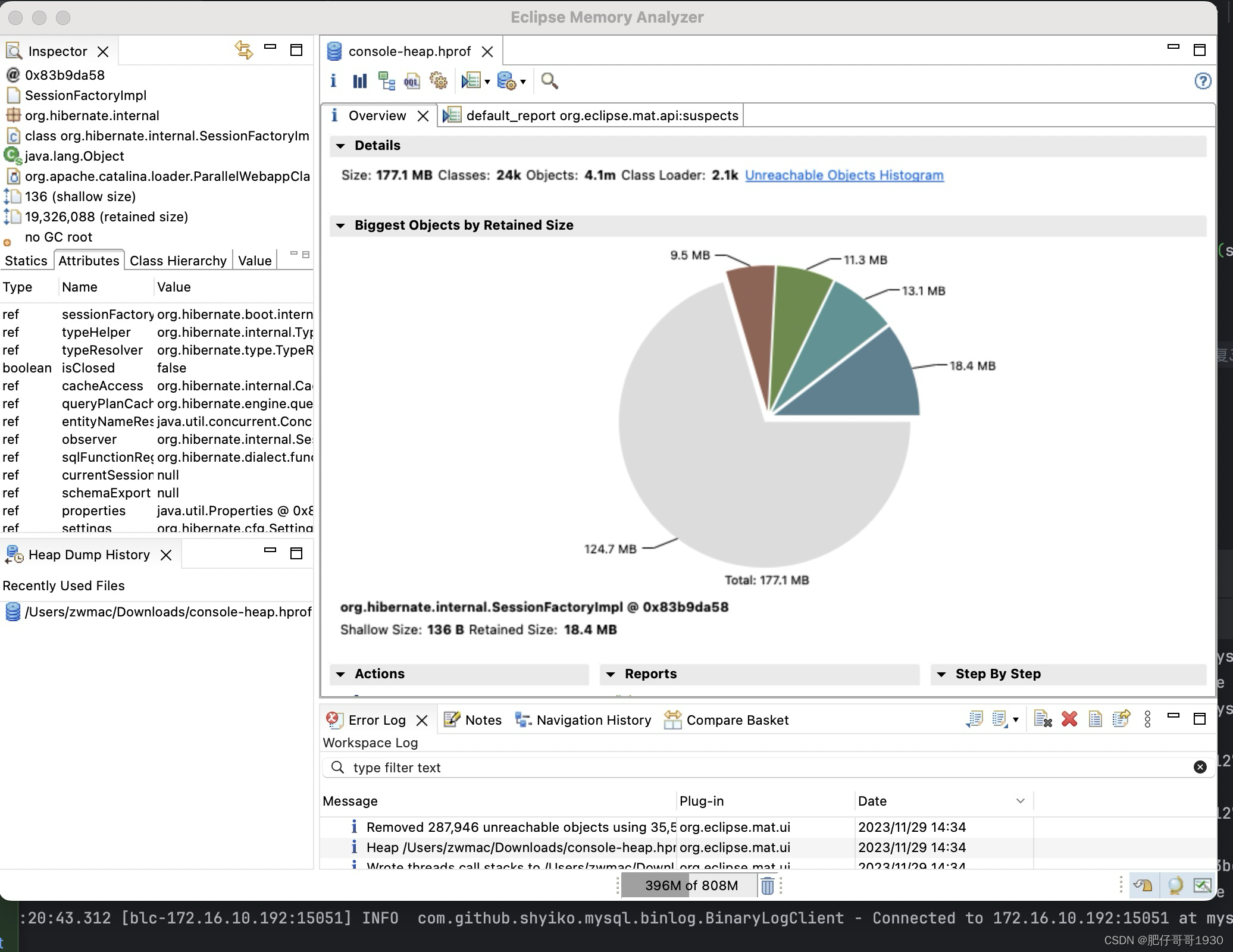Image resolution: width=1233 pixels, height=952 pixels.
Task: Open the default_report suspects tab
Action: point(592,115)
